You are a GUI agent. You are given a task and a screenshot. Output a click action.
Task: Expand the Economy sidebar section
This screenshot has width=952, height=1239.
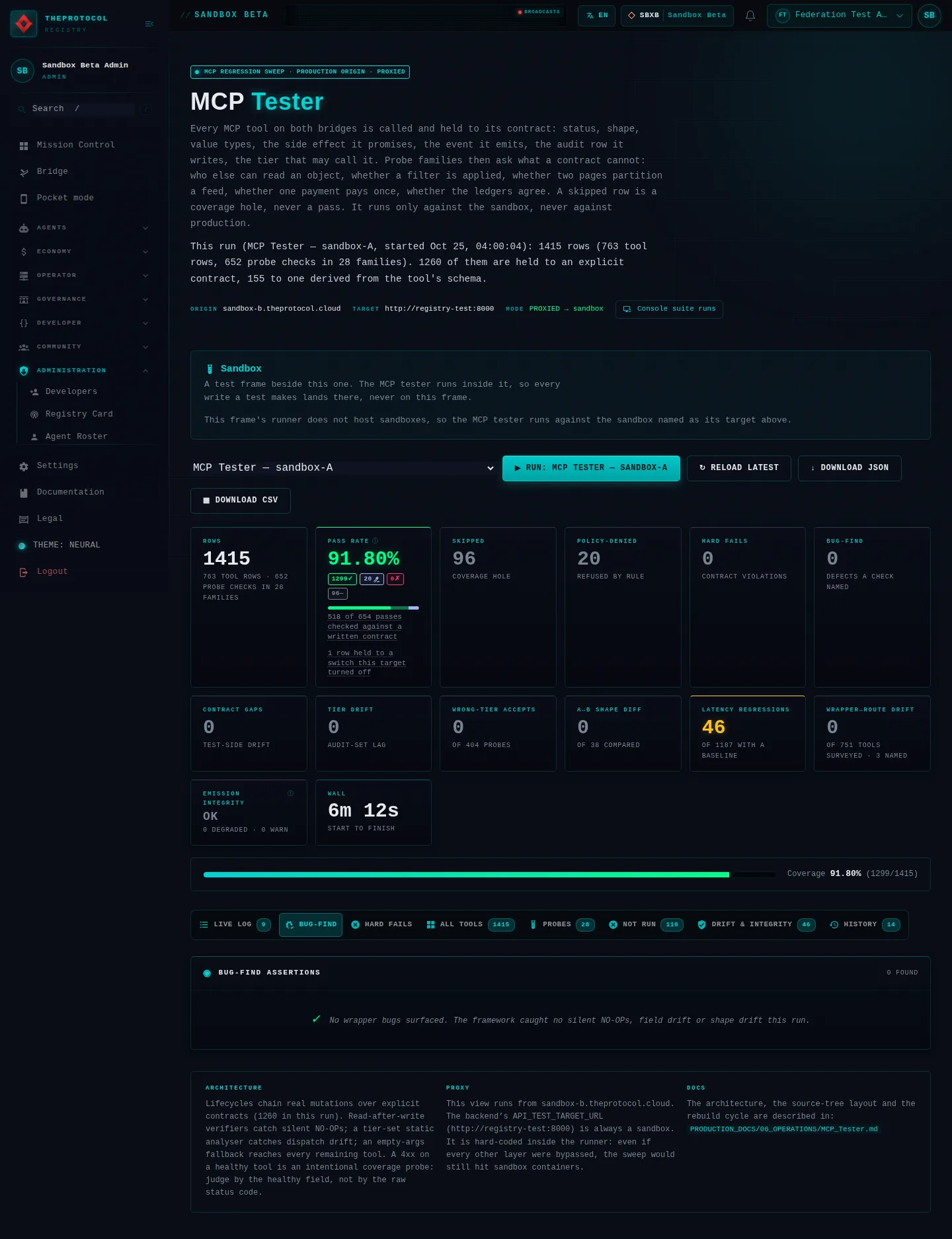84,251
